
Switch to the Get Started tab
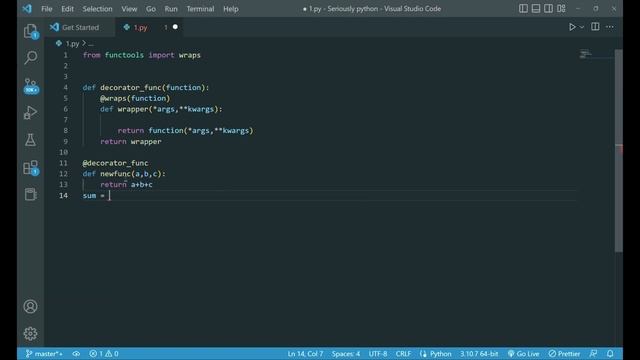(80, 27)
